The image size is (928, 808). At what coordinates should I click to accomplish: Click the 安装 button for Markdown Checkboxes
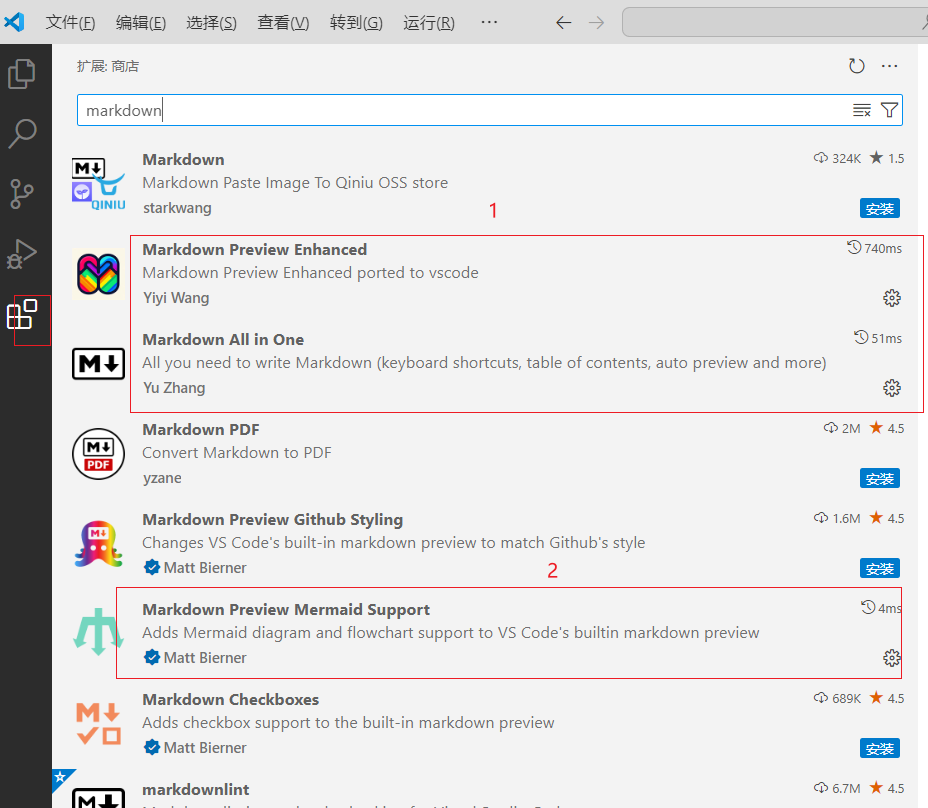coord(879,748)
